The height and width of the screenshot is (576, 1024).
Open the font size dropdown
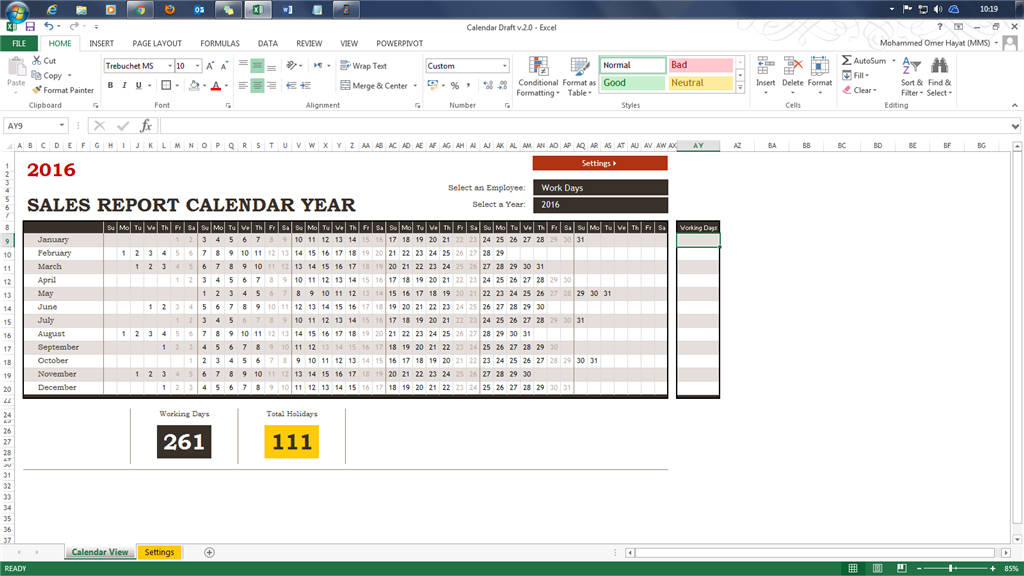point(197,66)
